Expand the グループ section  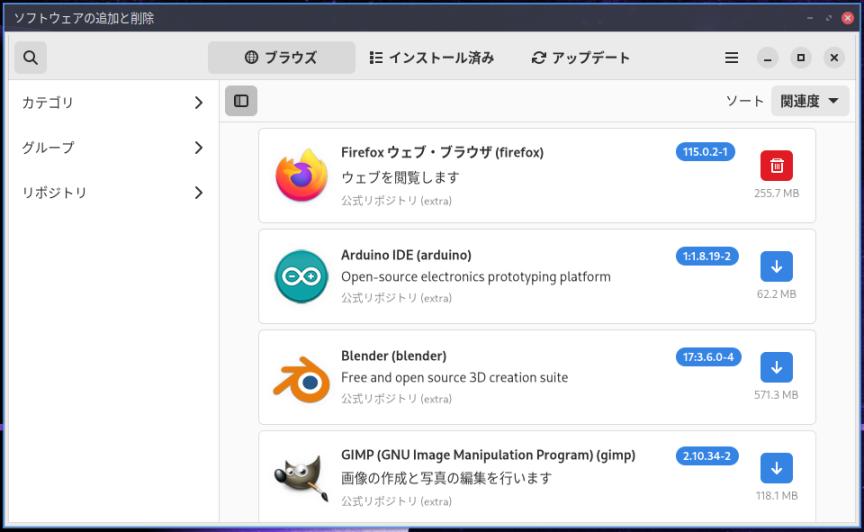pyautogui.click(x=113, y=148)
